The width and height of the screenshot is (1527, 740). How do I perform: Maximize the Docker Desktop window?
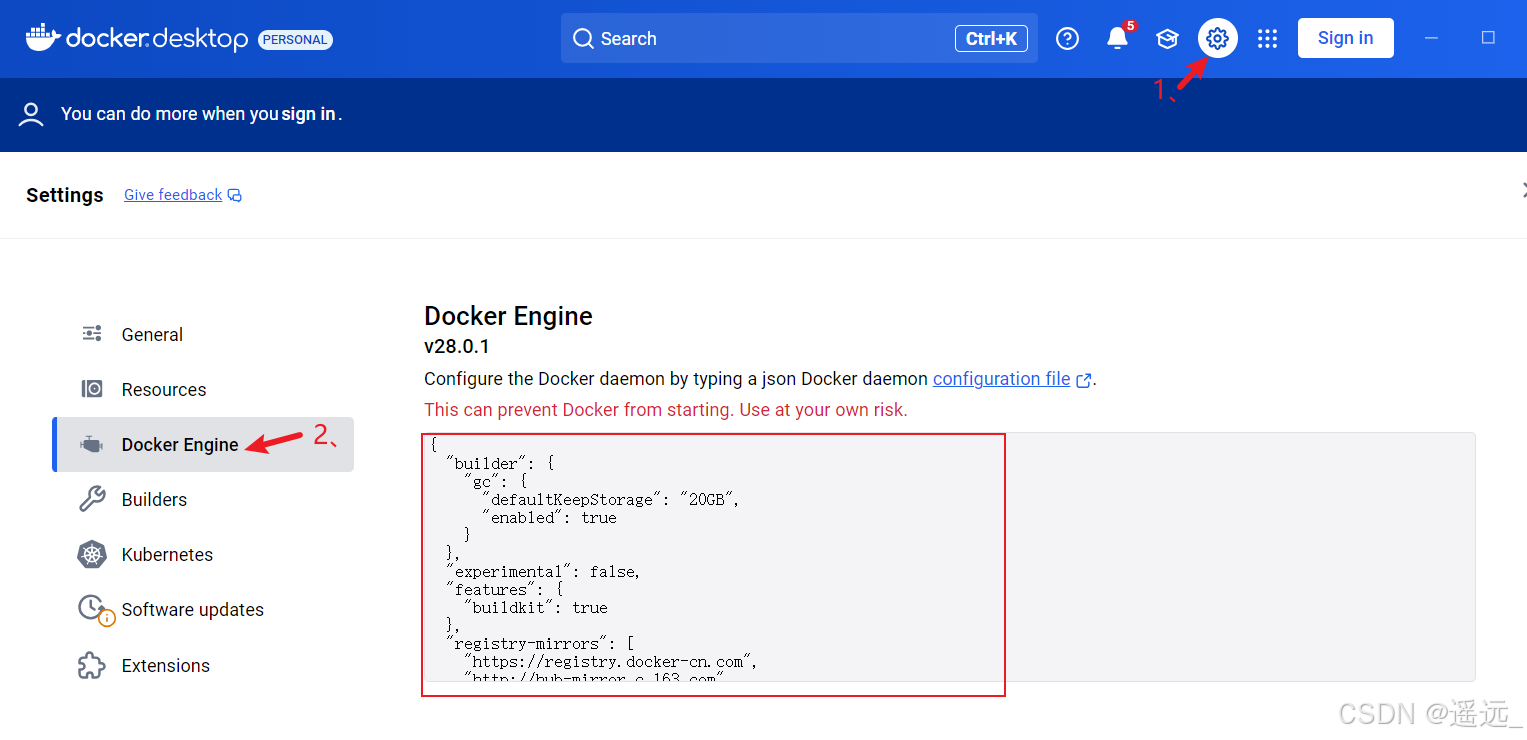coord(1488,38)
